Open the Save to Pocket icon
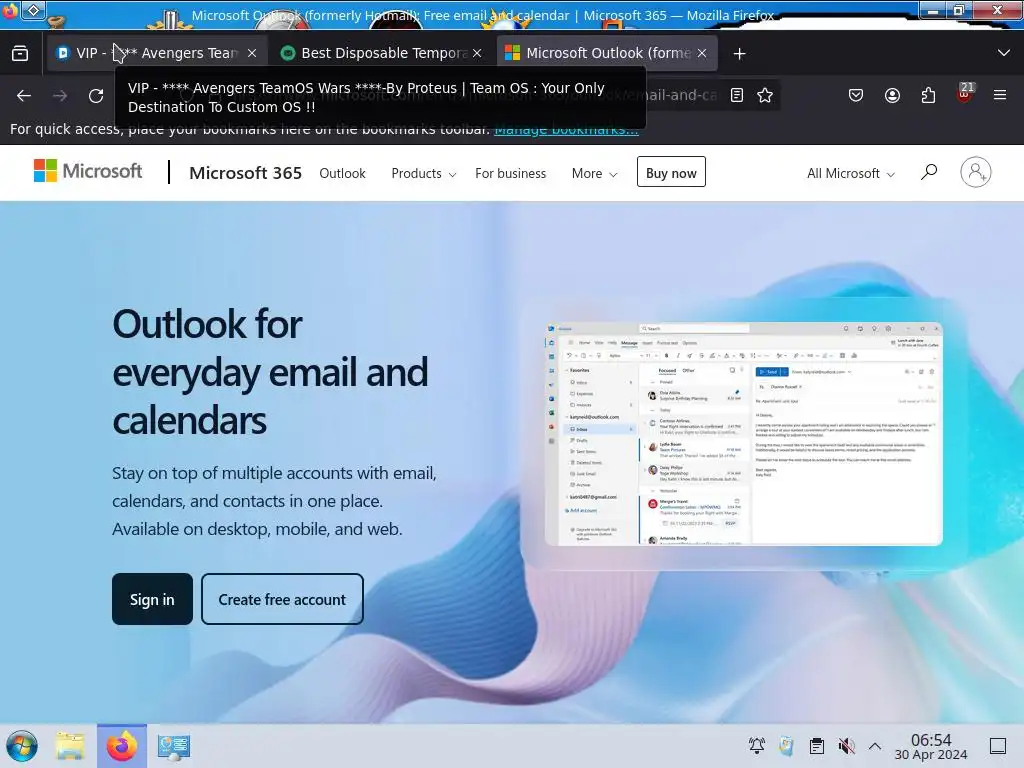The image size is (1024, 768). (856, 95)
